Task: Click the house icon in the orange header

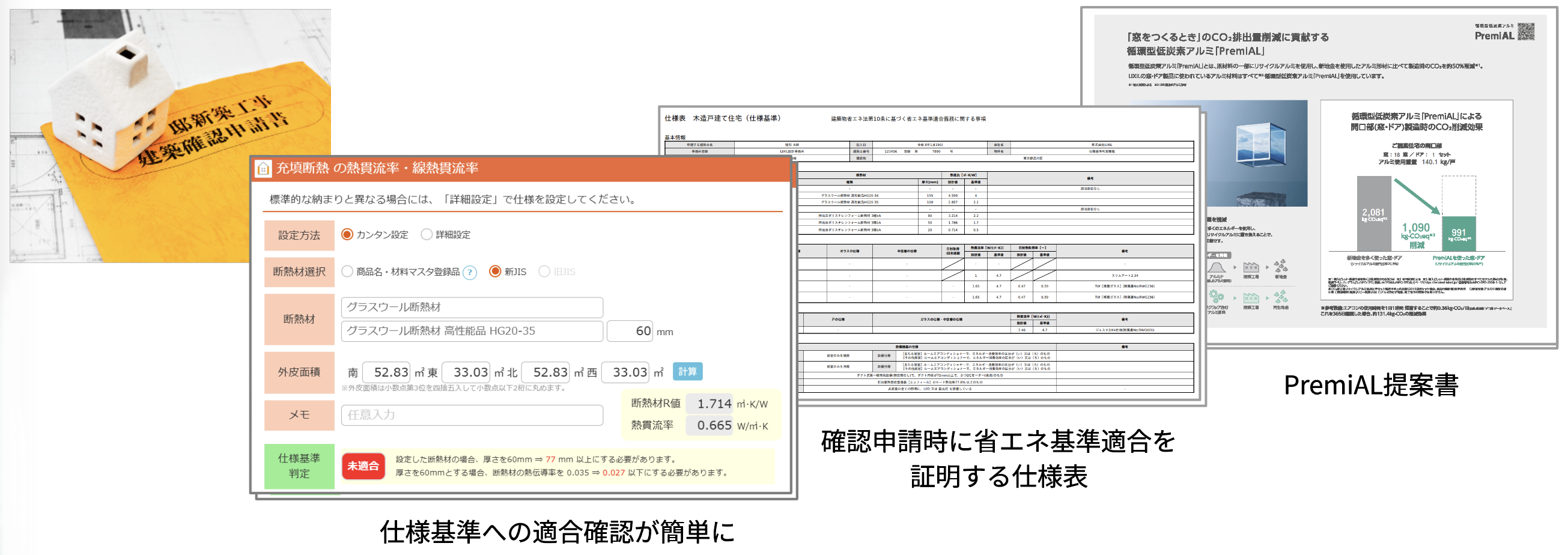Action: point(263,169)
